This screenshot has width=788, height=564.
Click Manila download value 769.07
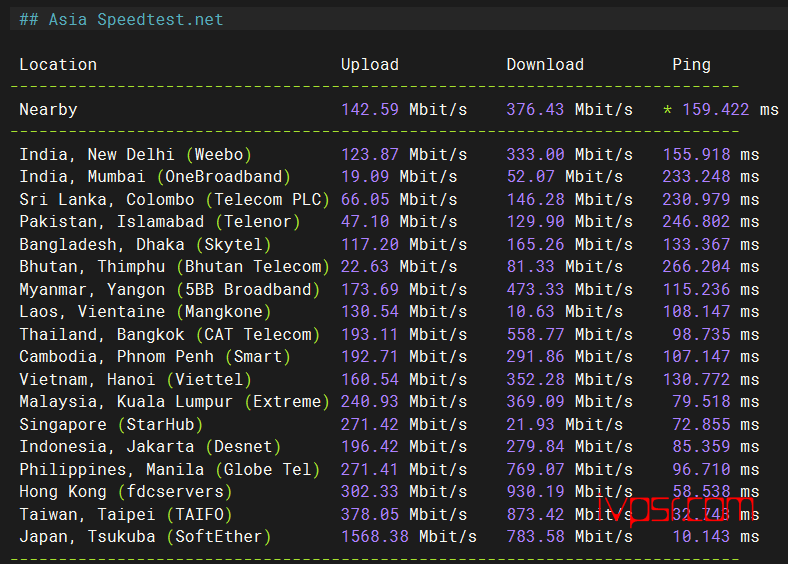click(535, 469)
